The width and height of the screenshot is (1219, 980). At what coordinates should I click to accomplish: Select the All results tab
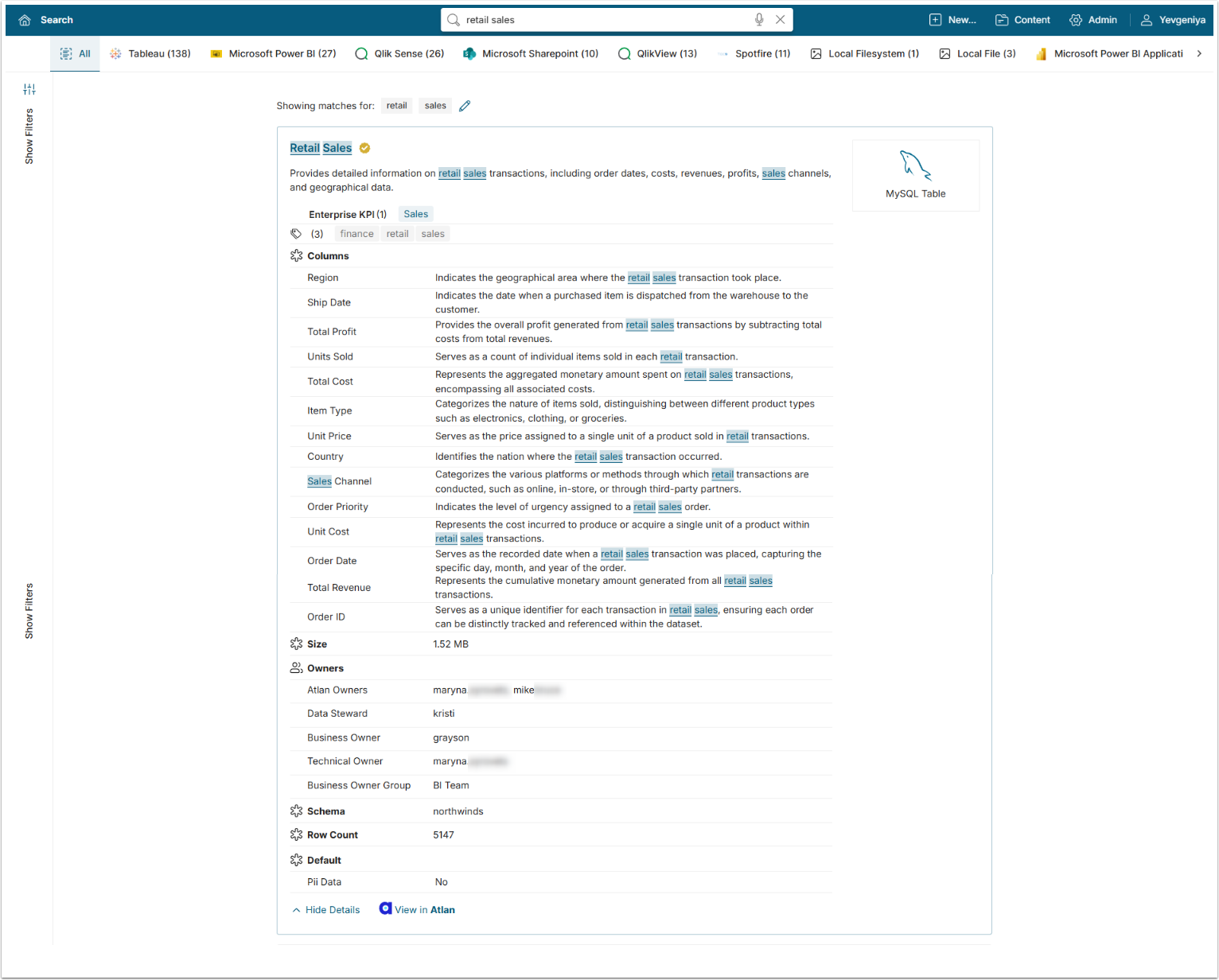pyautogui.click(x=76, y=54)
